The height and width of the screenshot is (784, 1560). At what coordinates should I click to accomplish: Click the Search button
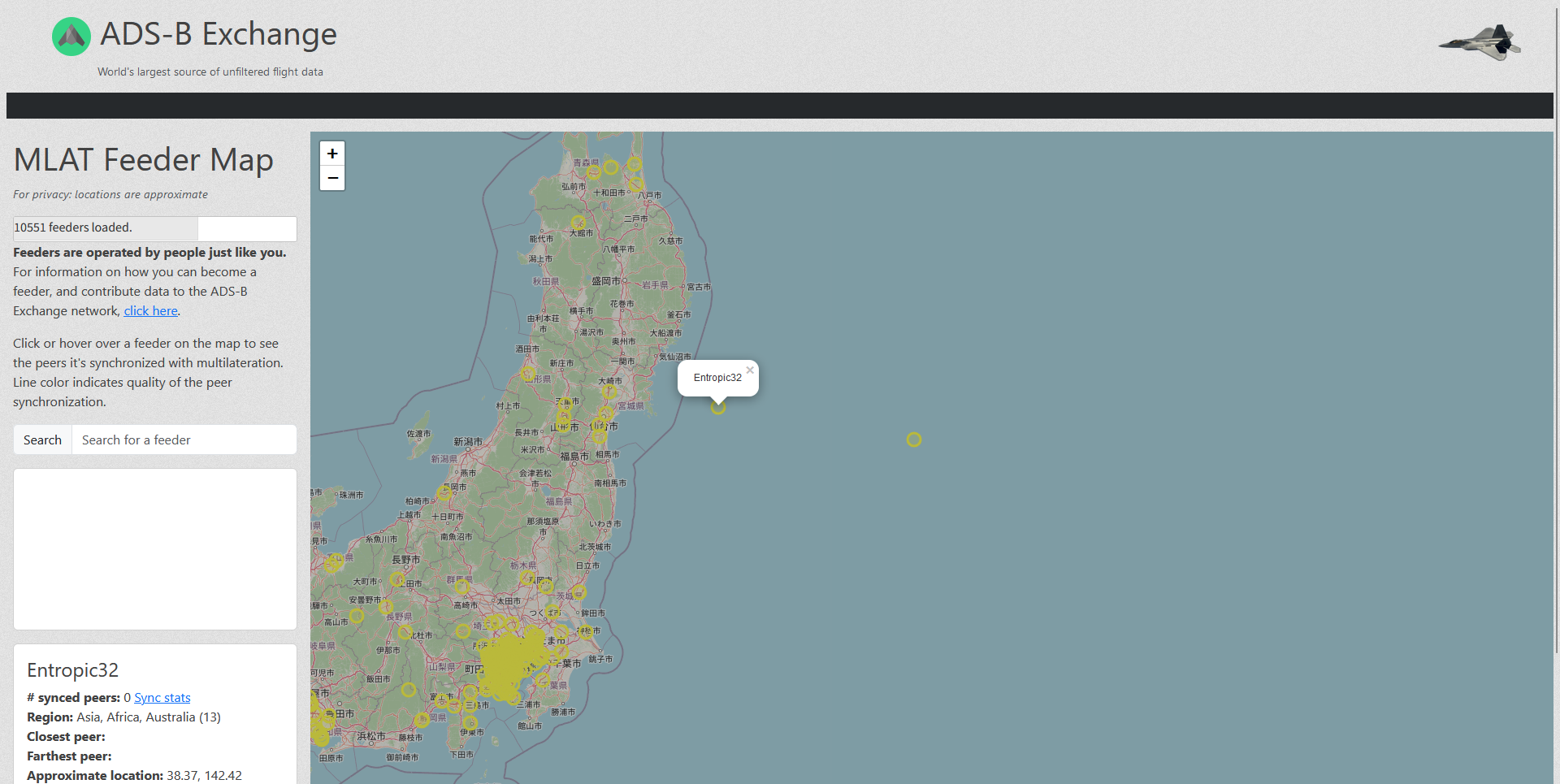pyautogui.click(x=42, y=440)
